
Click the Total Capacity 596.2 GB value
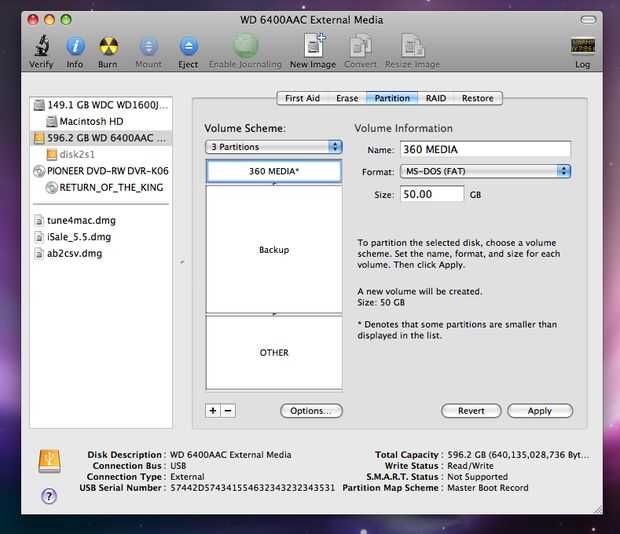(x=518, y=455)
